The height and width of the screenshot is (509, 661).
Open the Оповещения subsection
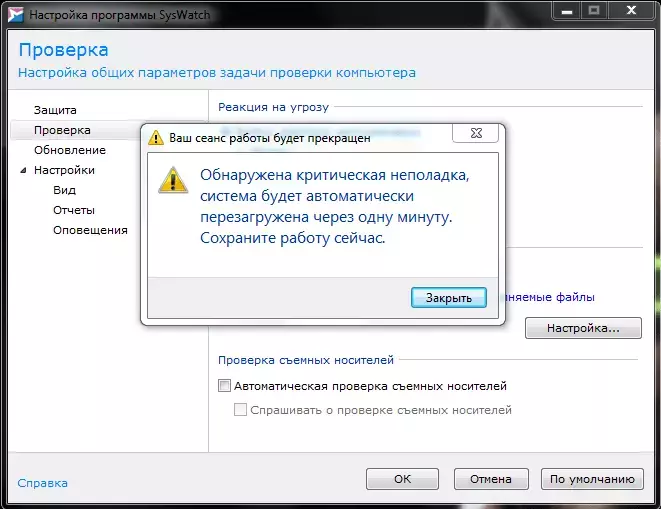click(x=90, y=230)
